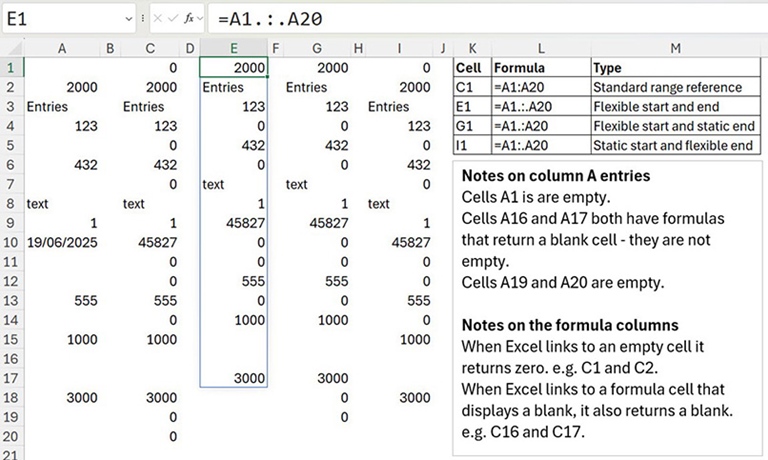Viewport: 768px width, 460px height.
Task: Click the Name Box showing E1
Action: [x=60, y=19]
